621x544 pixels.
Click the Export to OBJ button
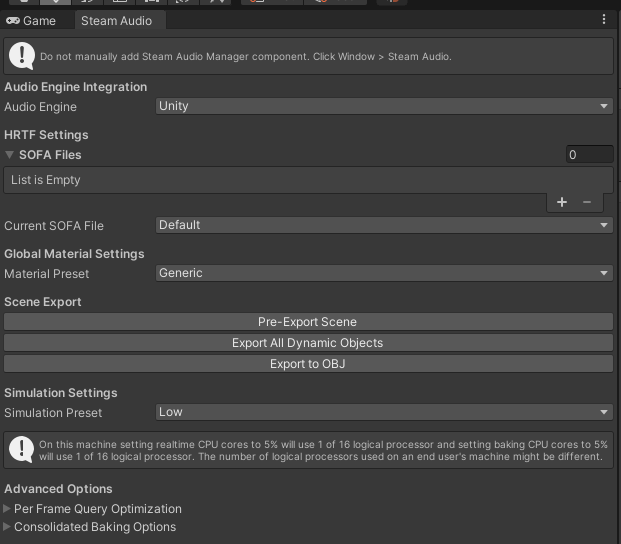(308, 364)
